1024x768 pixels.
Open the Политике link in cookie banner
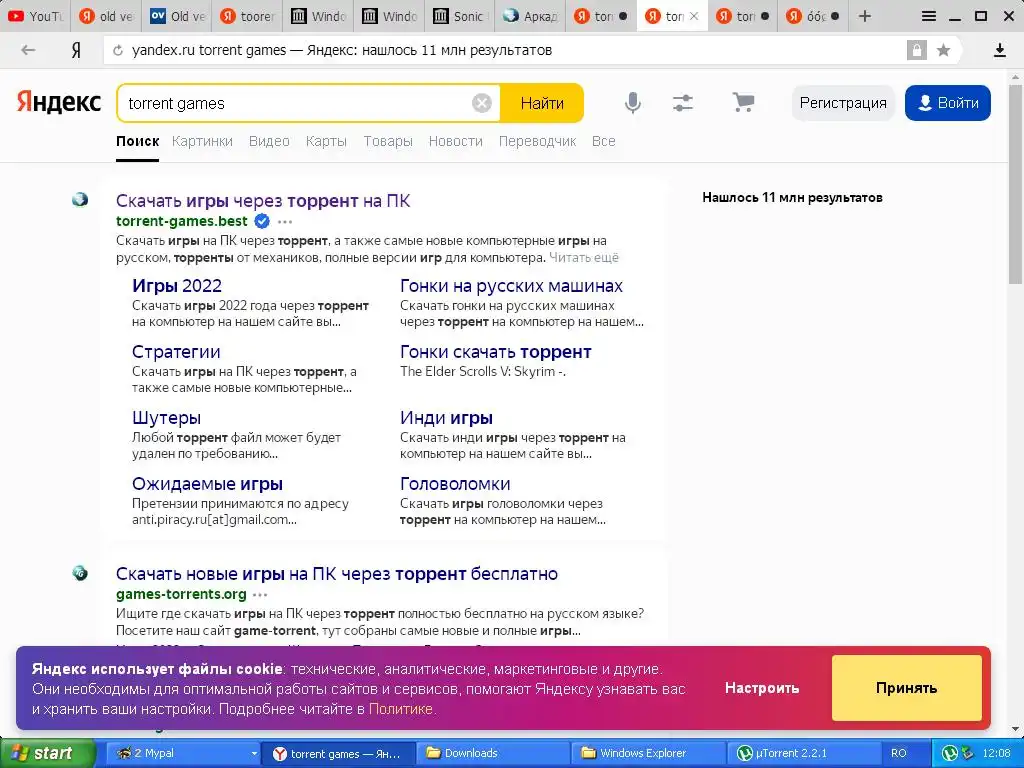400,709
